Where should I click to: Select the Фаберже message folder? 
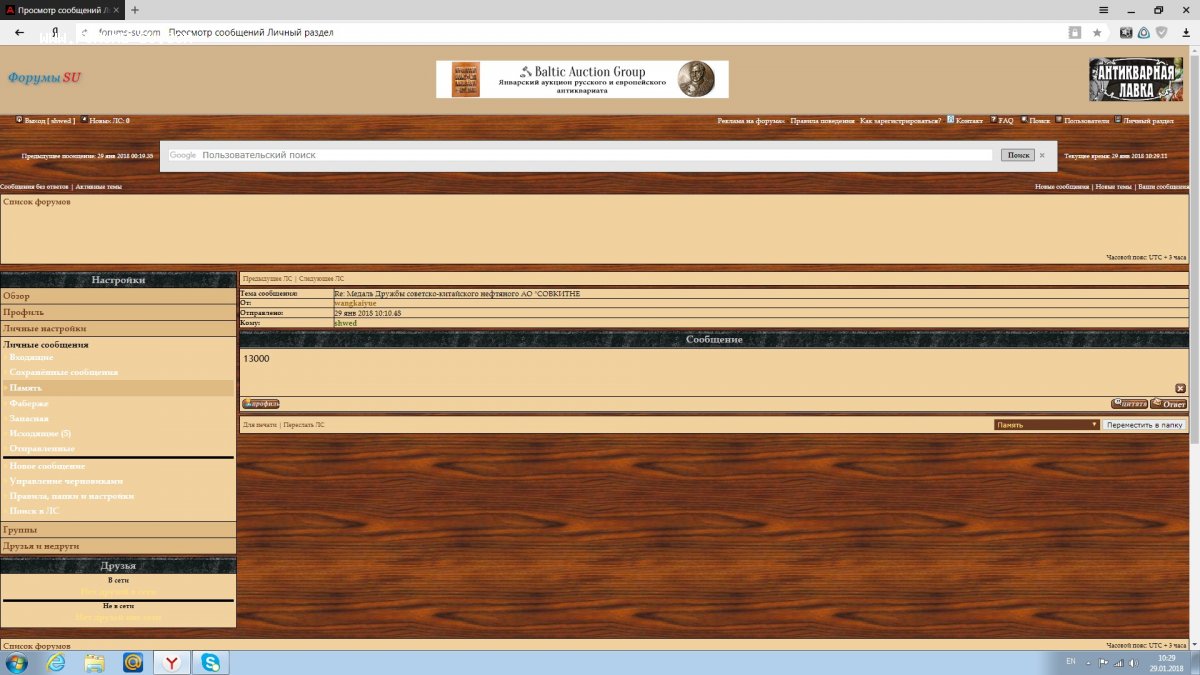coord(29,403)
